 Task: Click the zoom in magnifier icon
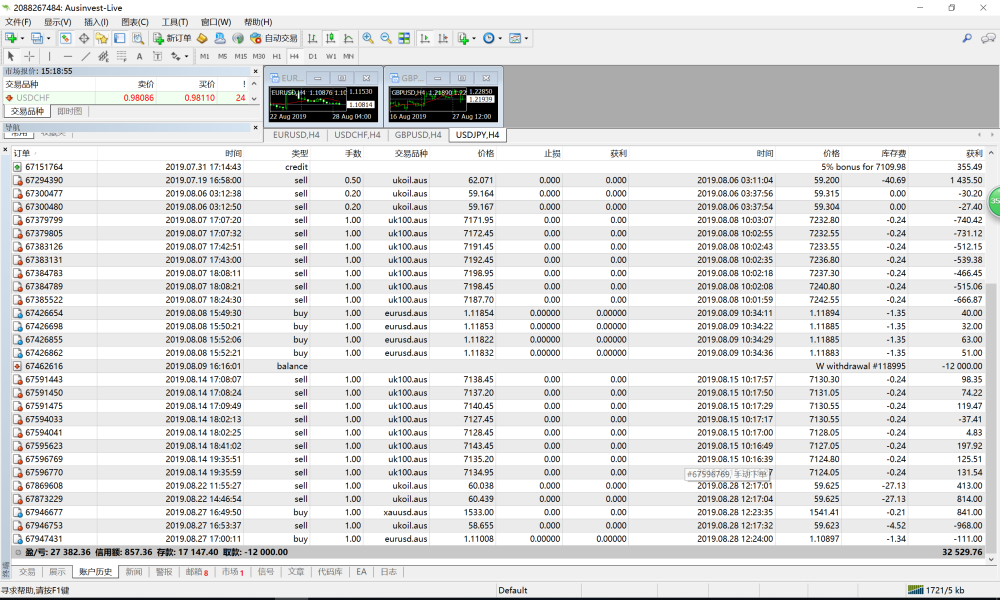368,38
